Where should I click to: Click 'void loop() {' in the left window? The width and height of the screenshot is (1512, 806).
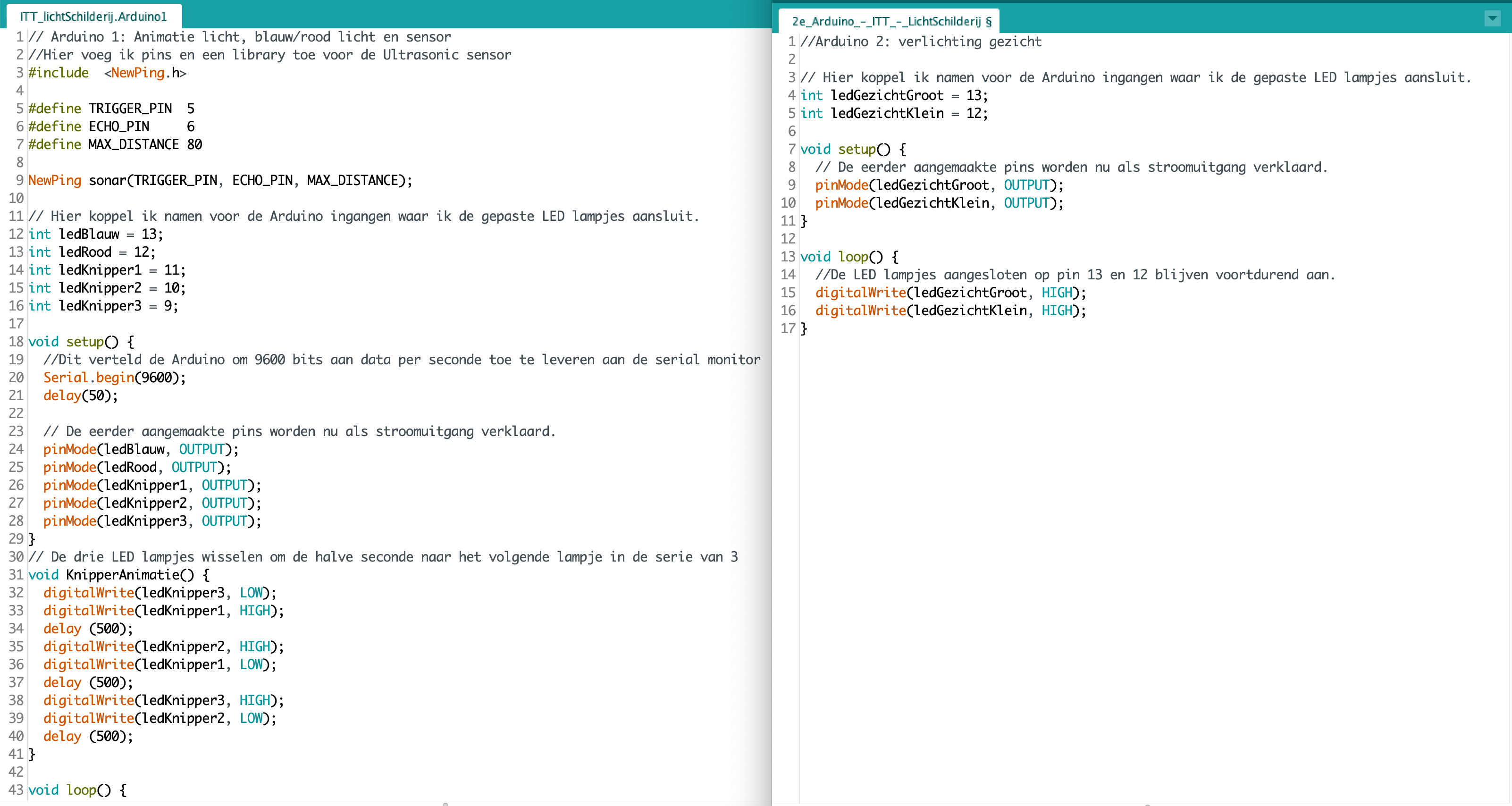point(77,790)
